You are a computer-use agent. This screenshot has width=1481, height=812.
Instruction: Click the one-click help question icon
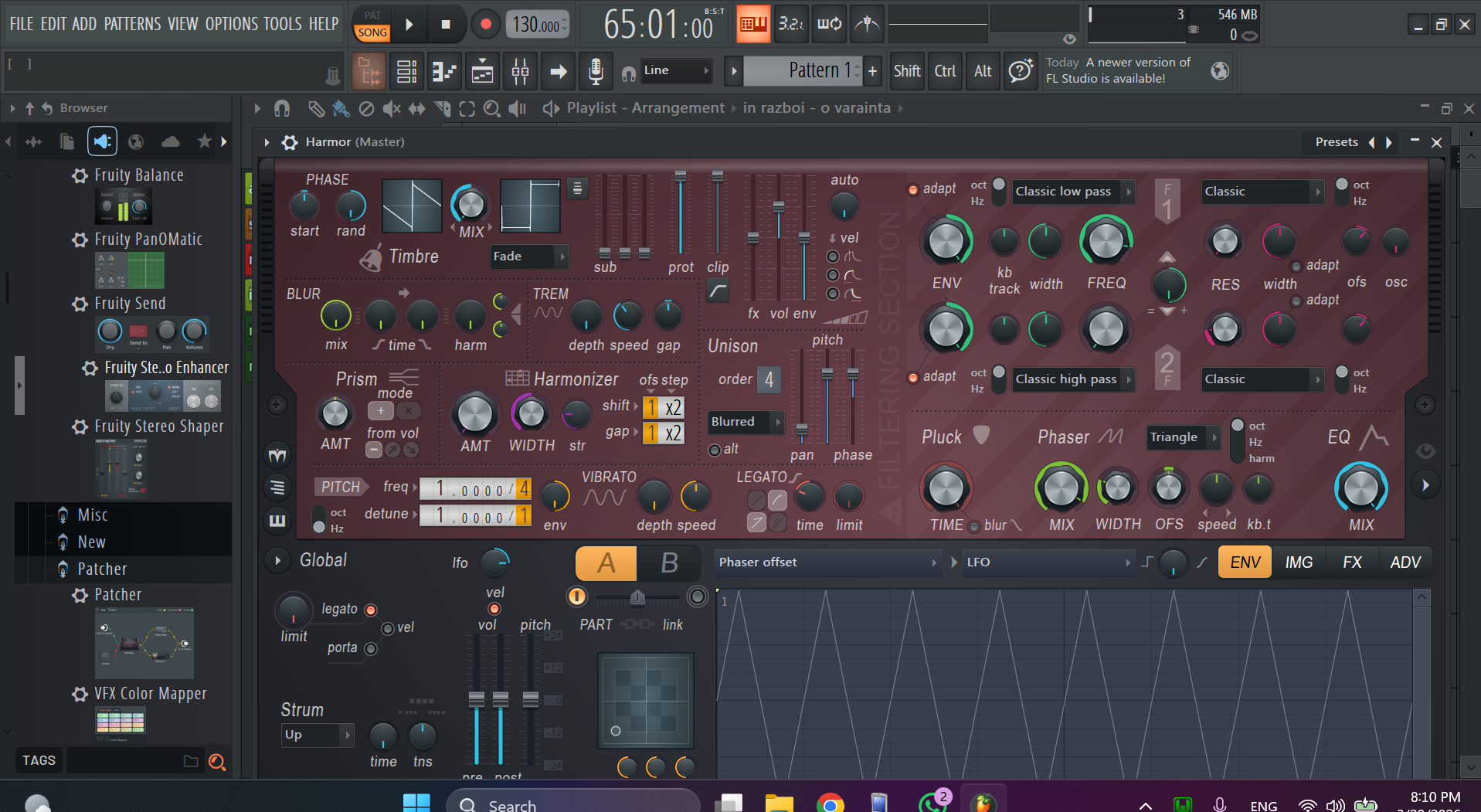pos(1021,71)
